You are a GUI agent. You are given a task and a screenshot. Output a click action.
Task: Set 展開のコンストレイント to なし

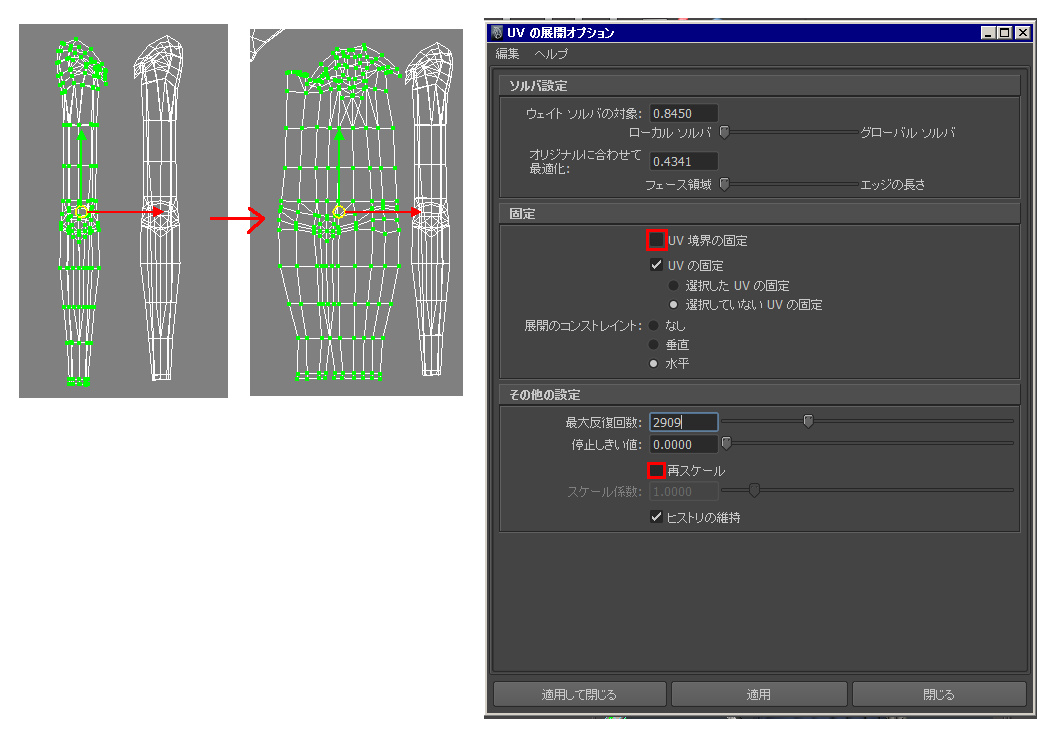click(x=654, y=326)
